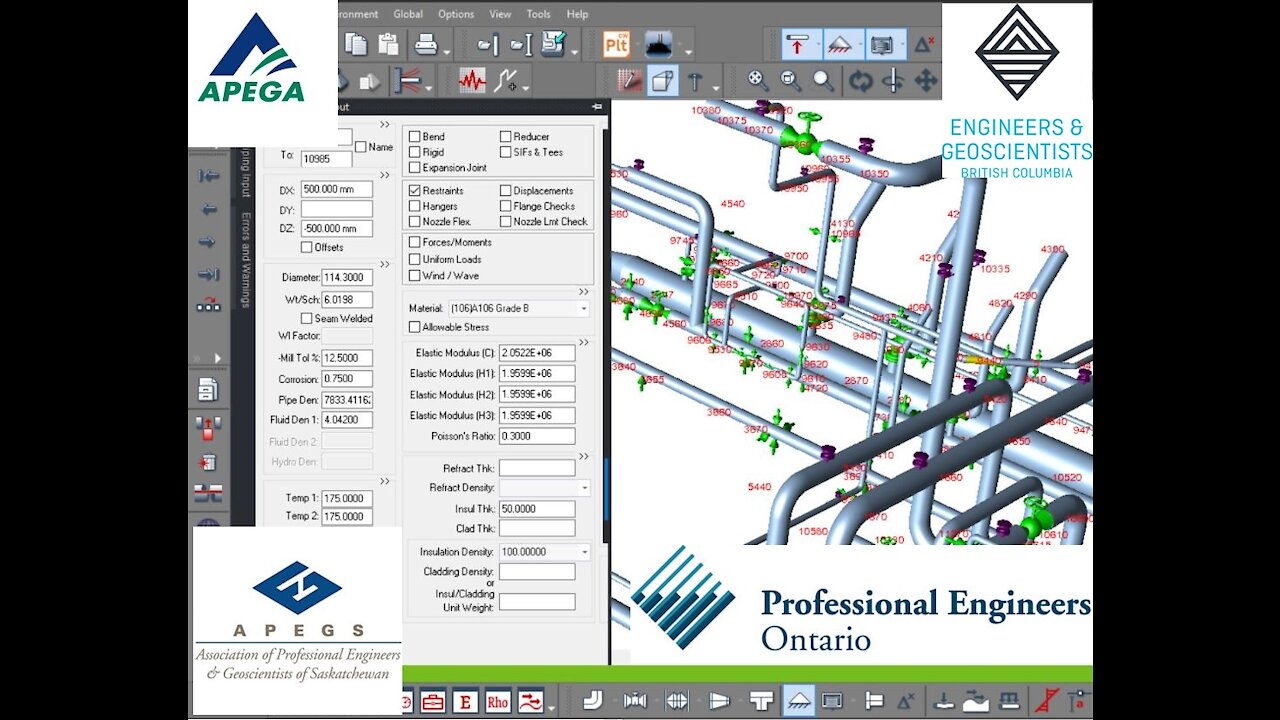Click the jump to last element arrow icon
1280x720 pixels.
point(208,274)
